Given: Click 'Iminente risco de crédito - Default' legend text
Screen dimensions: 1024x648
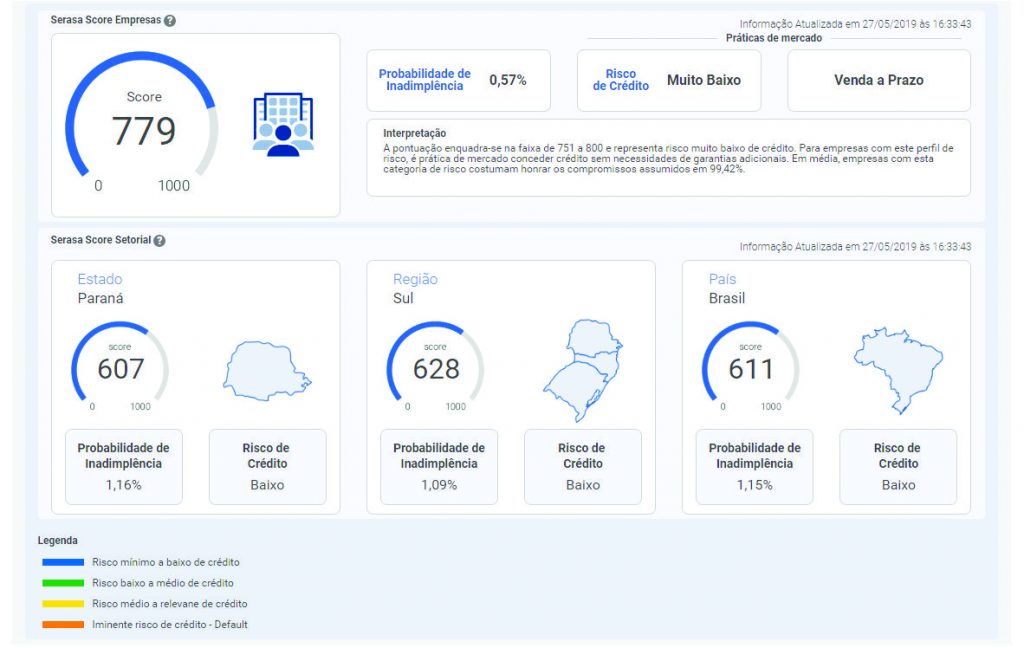Looking at the screenshot, I should pos(170,624).
